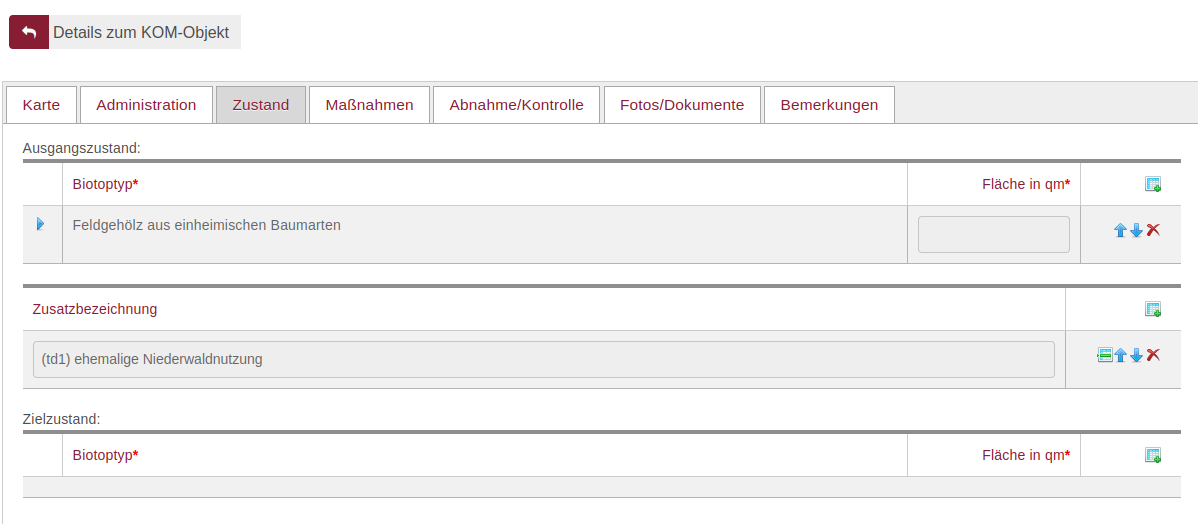Show the Bemerkungen tab
The width and height of the screenshot is (1198, 524).
pyautogui.click(x=829, y=105)
